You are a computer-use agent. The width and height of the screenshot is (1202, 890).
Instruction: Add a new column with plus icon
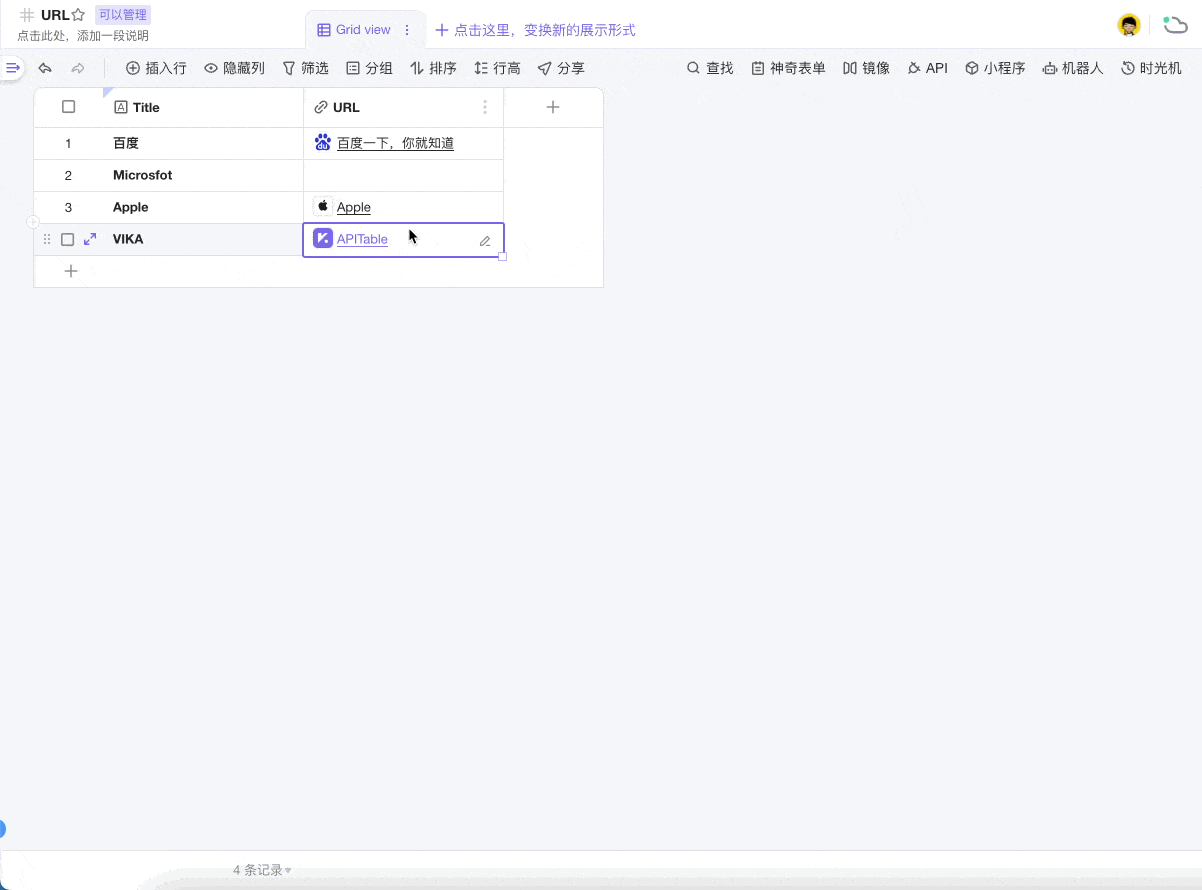click(x=553, y=107)
